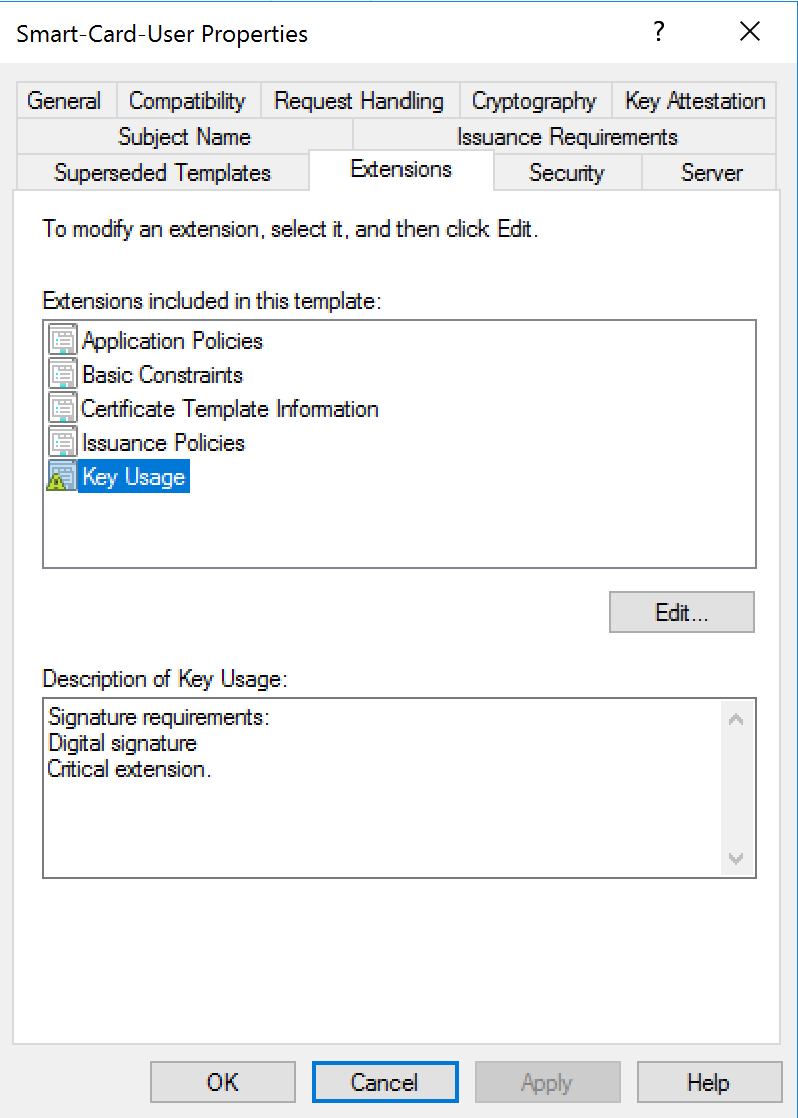Go to the Subject Name tab

click(184, 136)
